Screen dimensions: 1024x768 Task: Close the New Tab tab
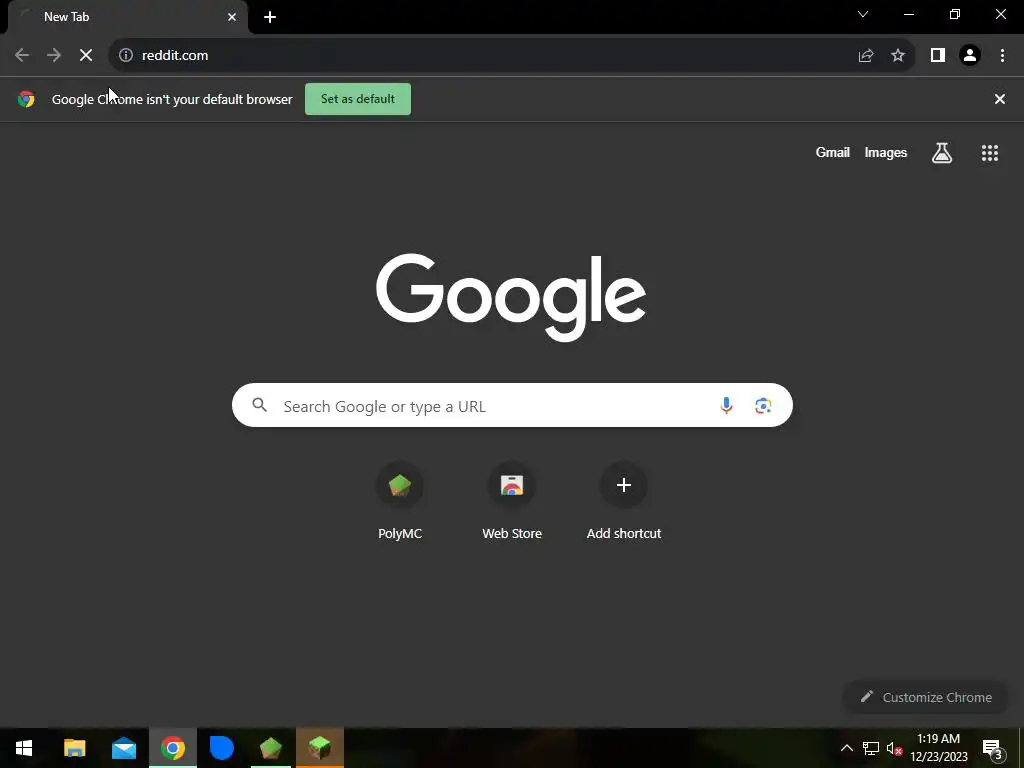pos(232,17)
